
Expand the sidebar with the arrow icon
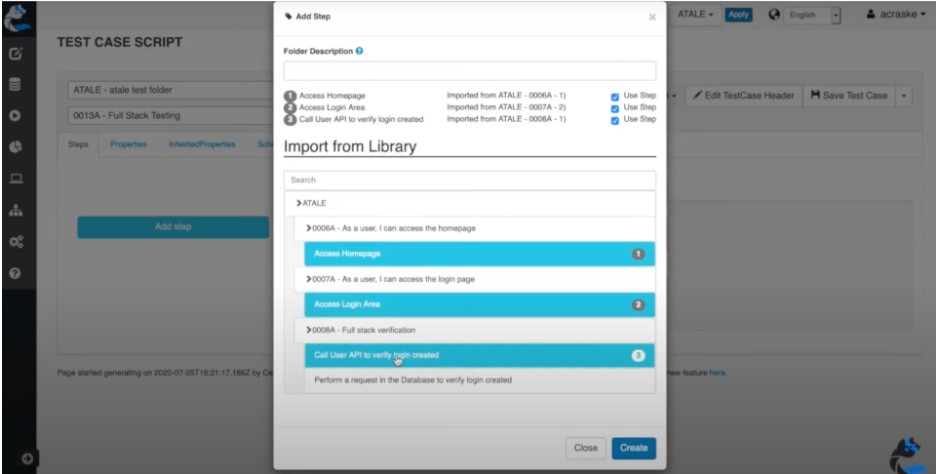tap(27, 458)
